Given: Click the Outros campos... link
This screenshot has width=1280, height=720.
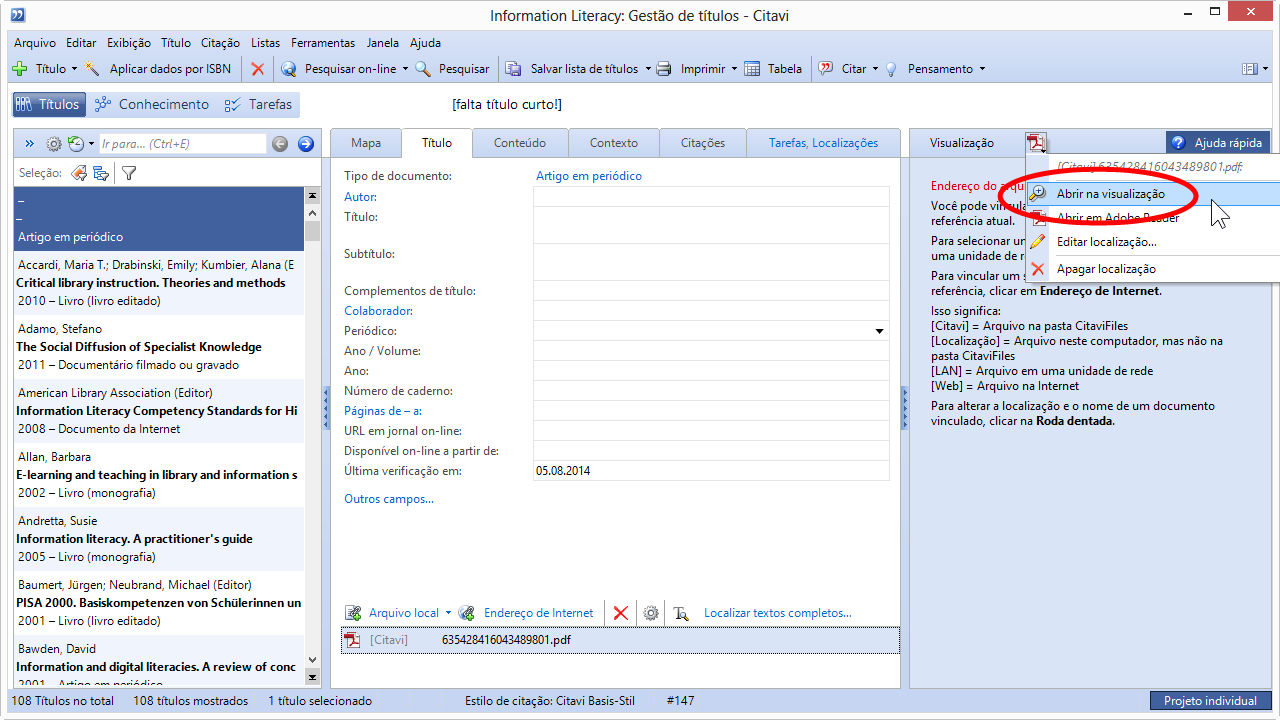Looking at the screenshot, I should click(389, 499).
